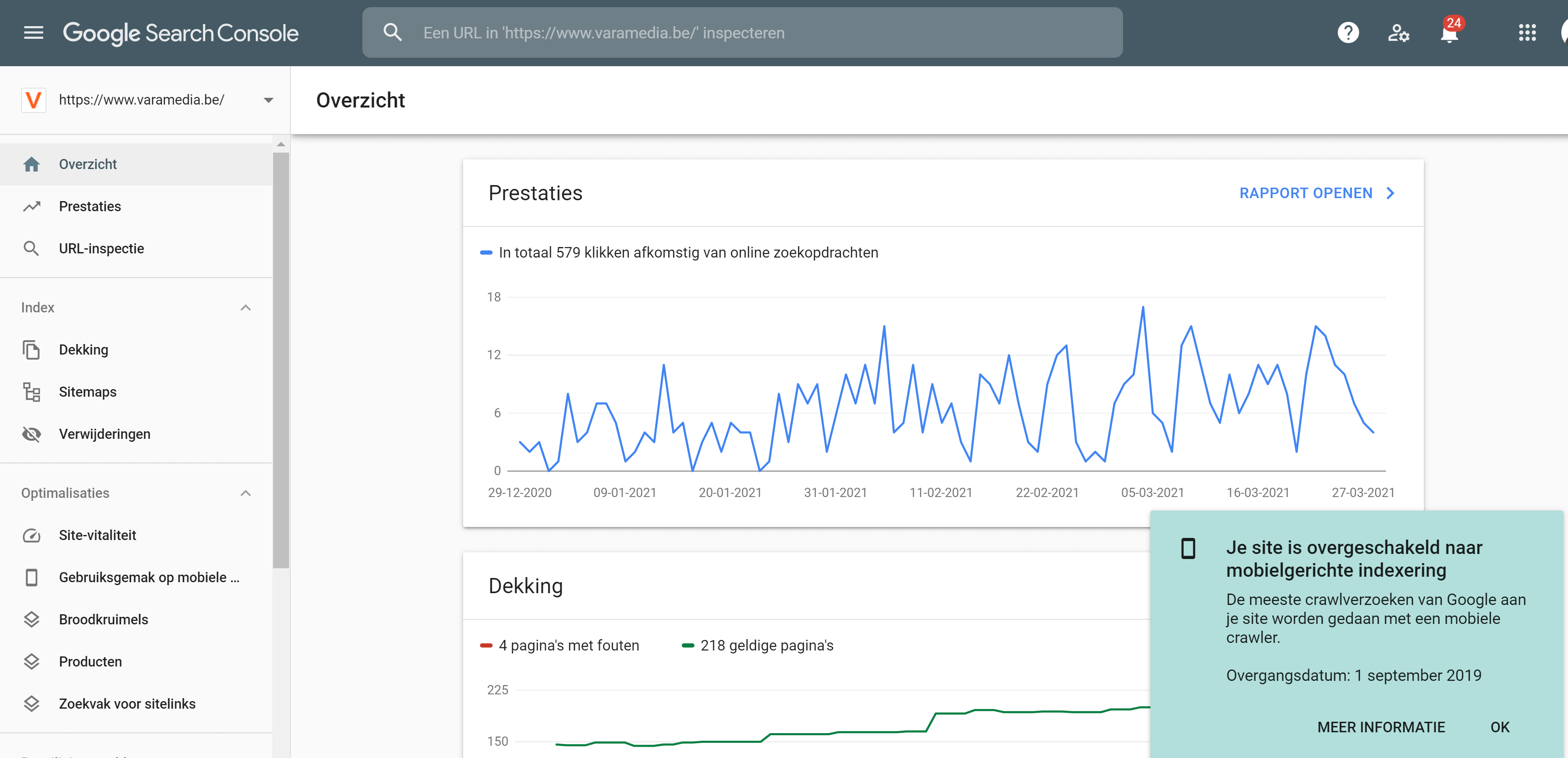
Task: Open Zoekvak voor sitelinks in sidebar
Action: (137, 704)
